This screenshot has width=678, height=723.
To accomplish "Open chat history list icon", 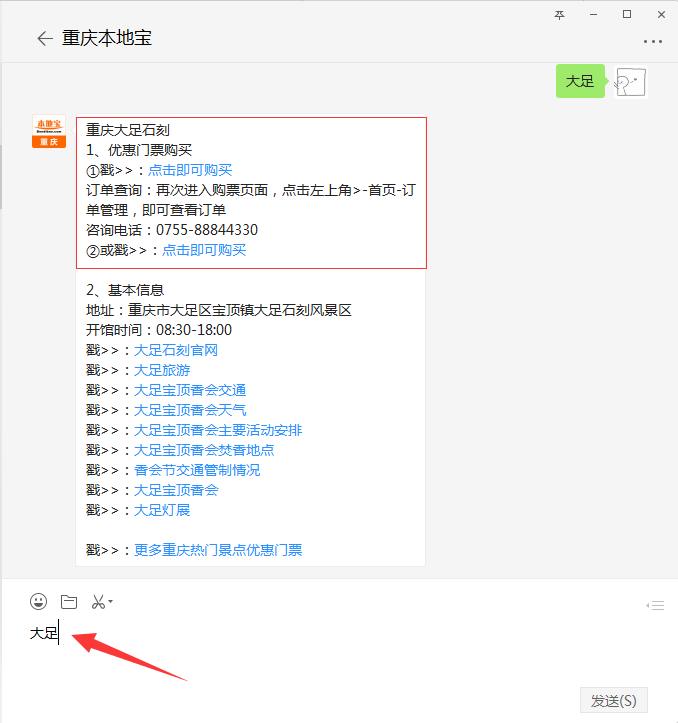I will tap(655, 605).
